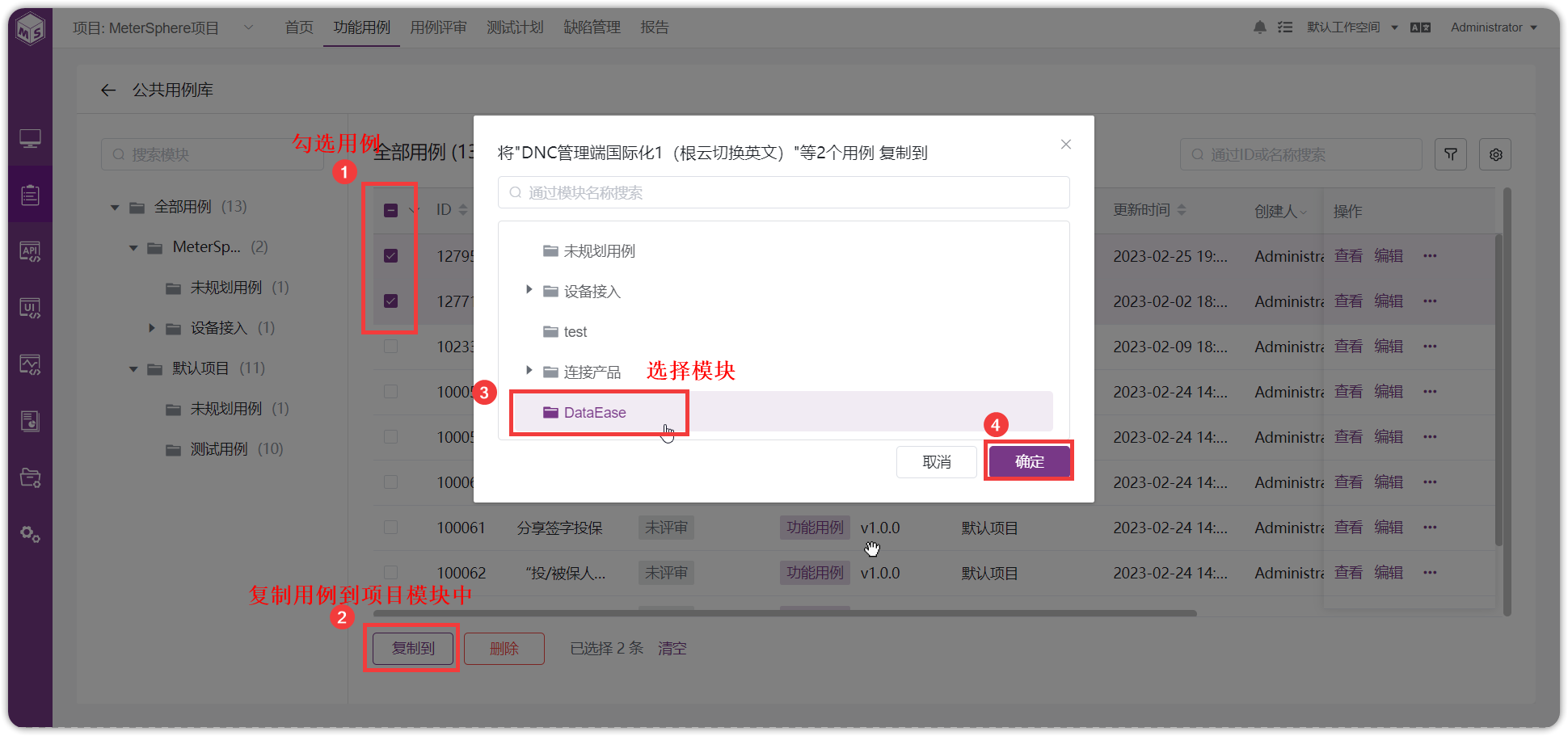1568x736 pixels.
Task: Click the module name search field in the dialog
Action: [x=783, y=192]
